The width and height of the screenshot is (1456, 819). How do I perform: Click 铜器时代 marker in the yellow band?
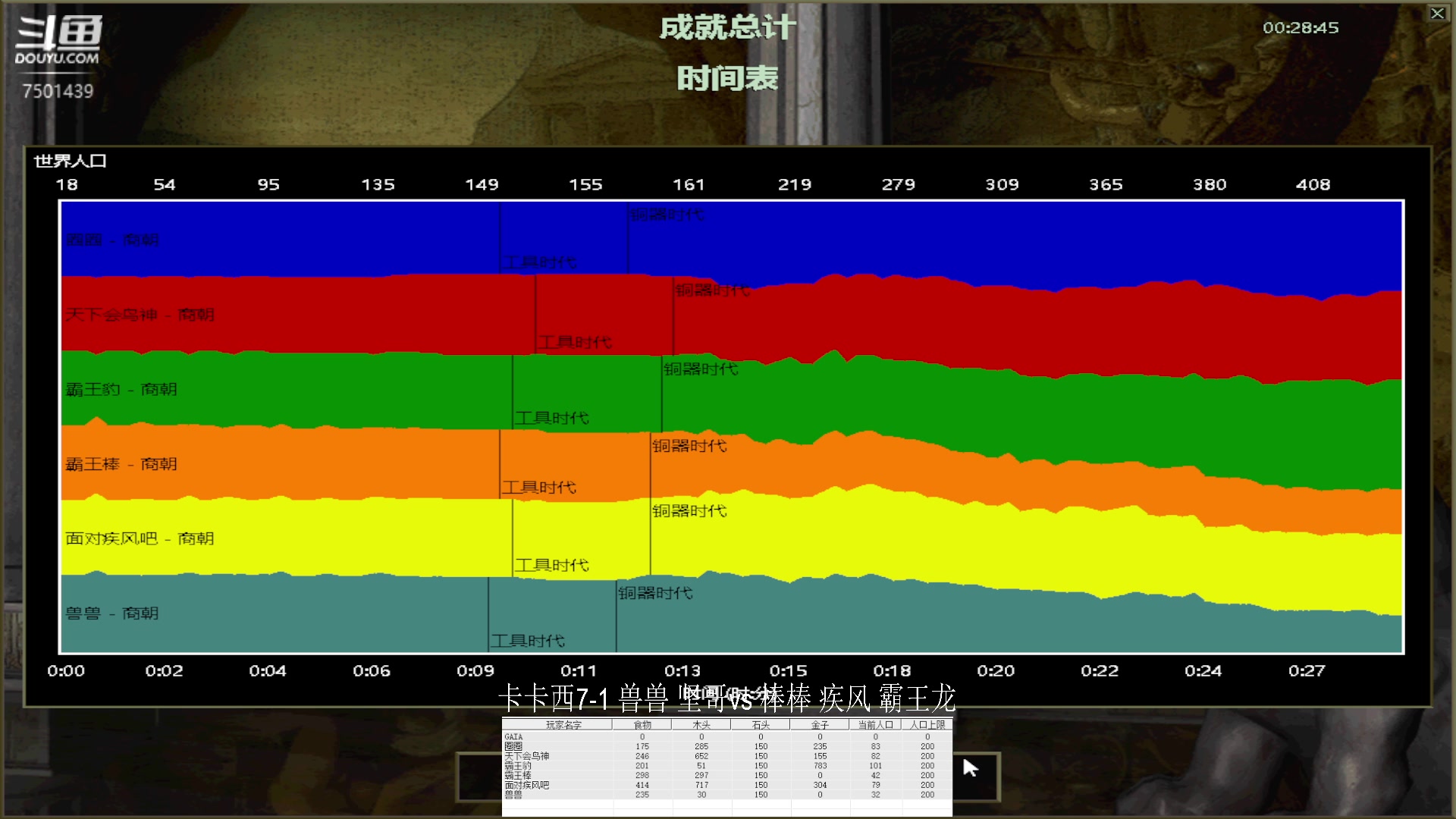coord(689,511)
